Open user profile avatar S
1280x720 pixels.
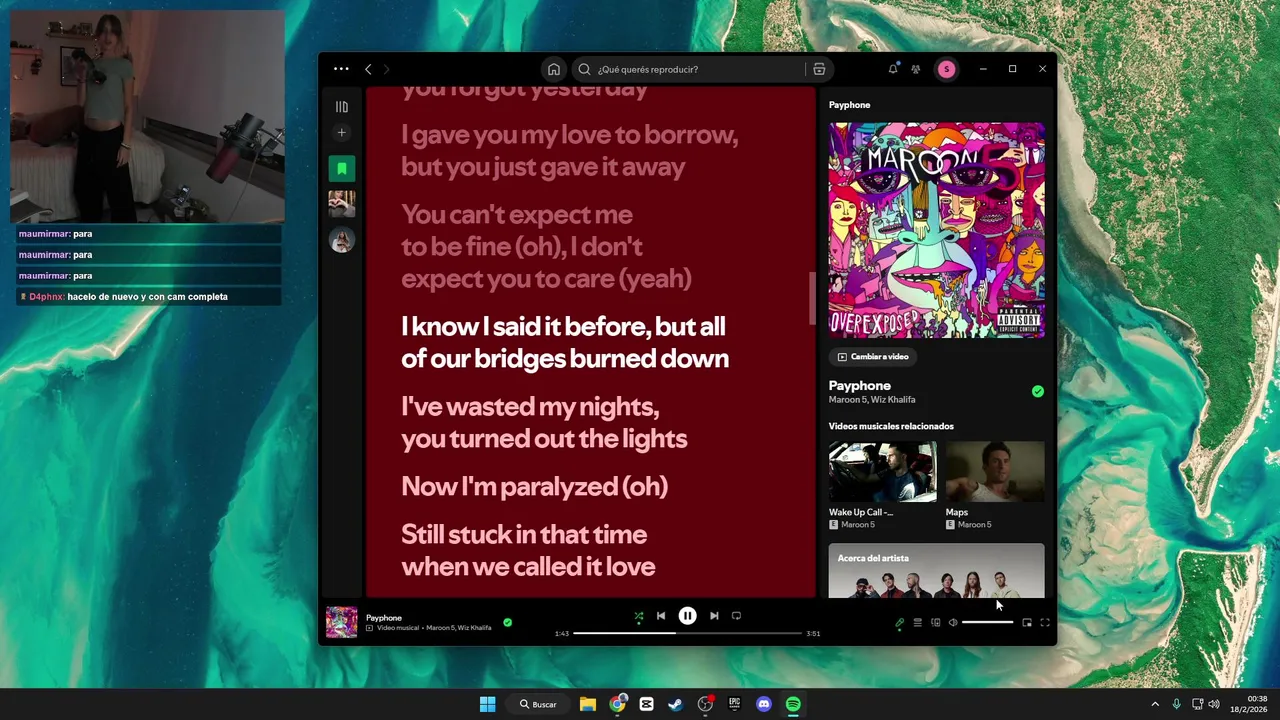coord(946,69)
